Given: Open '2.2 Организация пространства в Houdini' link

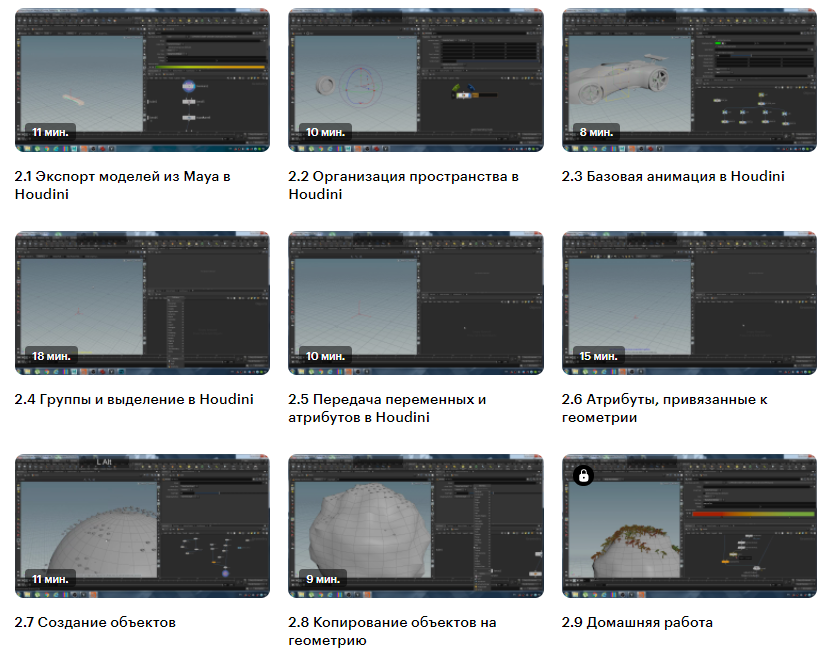Looking at the screenshot, I should click(403, 185).
